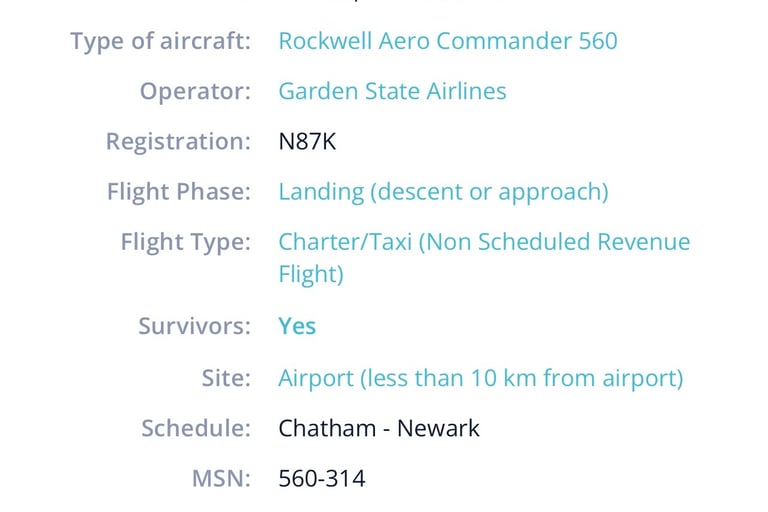
Task: Open Charter/Taxi (Non Scheduled Revenue Flight) link
Action: tap(484, 257)
